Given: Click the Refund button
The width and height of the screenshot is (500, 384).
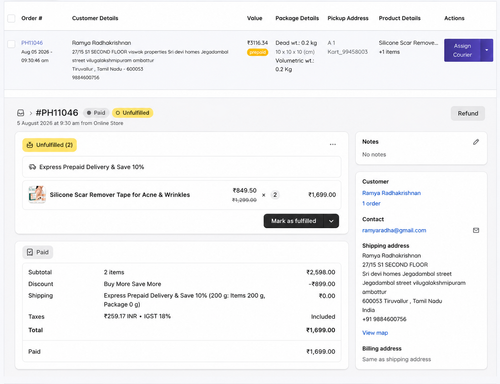Looking at the screenshot, I should [468, 113].
